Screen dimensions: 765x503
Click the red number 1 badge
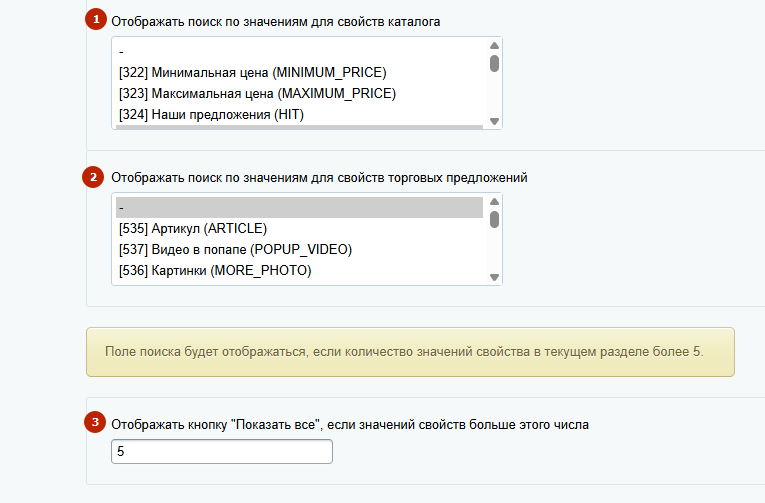[95, 20]
